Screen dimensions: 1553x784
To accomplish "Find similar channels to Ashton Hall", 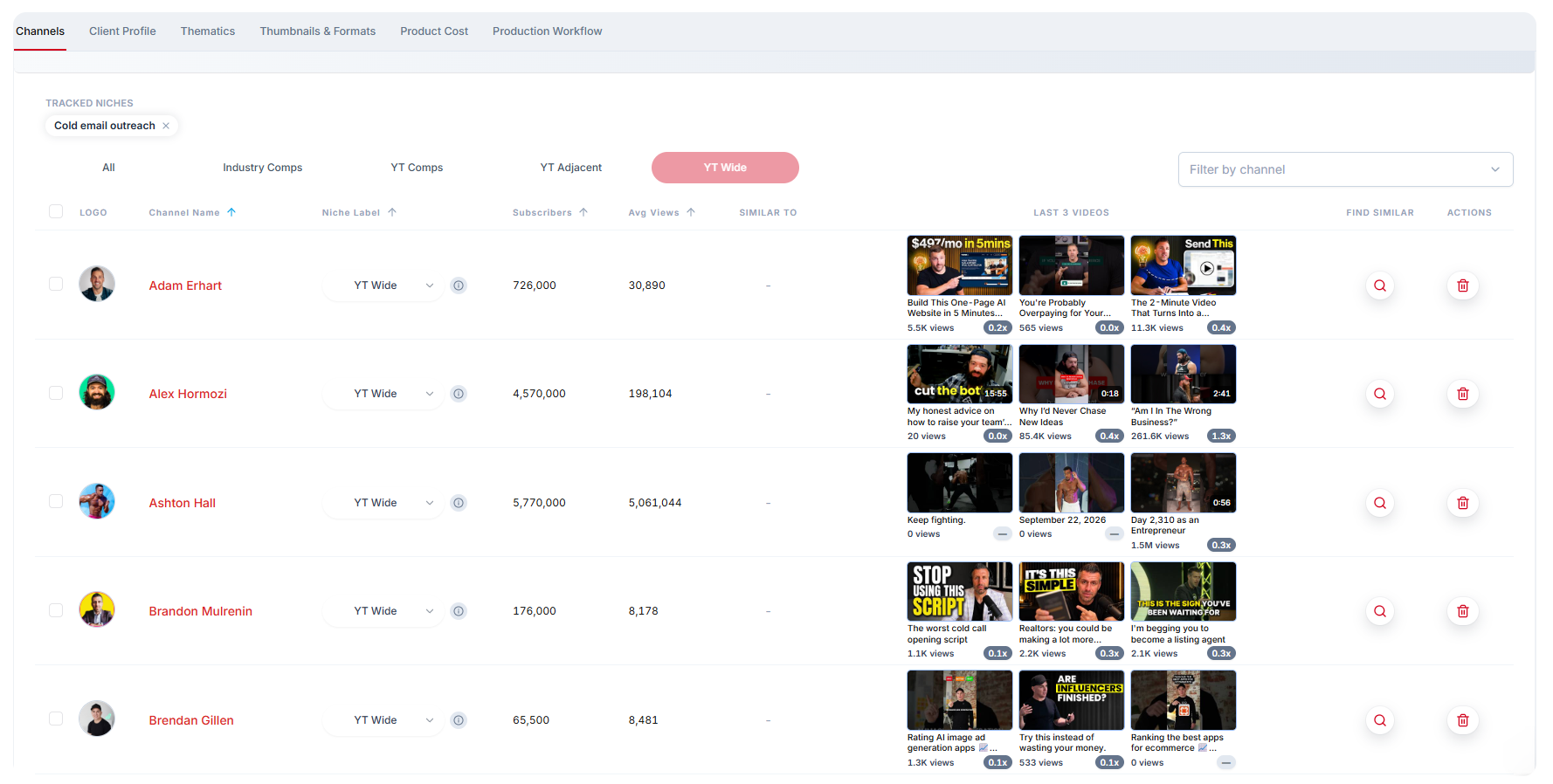I will pyautogui.click(x=1379, y=503).
